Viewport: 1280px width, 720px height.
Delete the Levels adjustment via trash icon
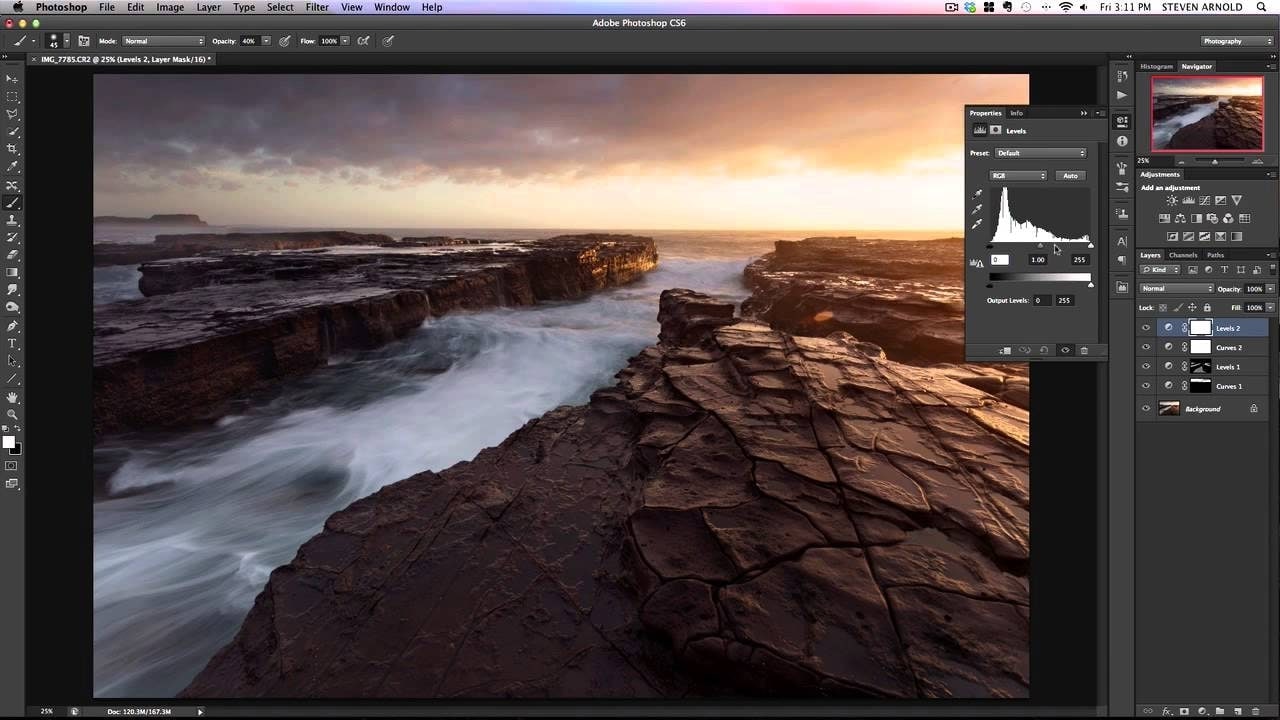(x=1084, y=350)
